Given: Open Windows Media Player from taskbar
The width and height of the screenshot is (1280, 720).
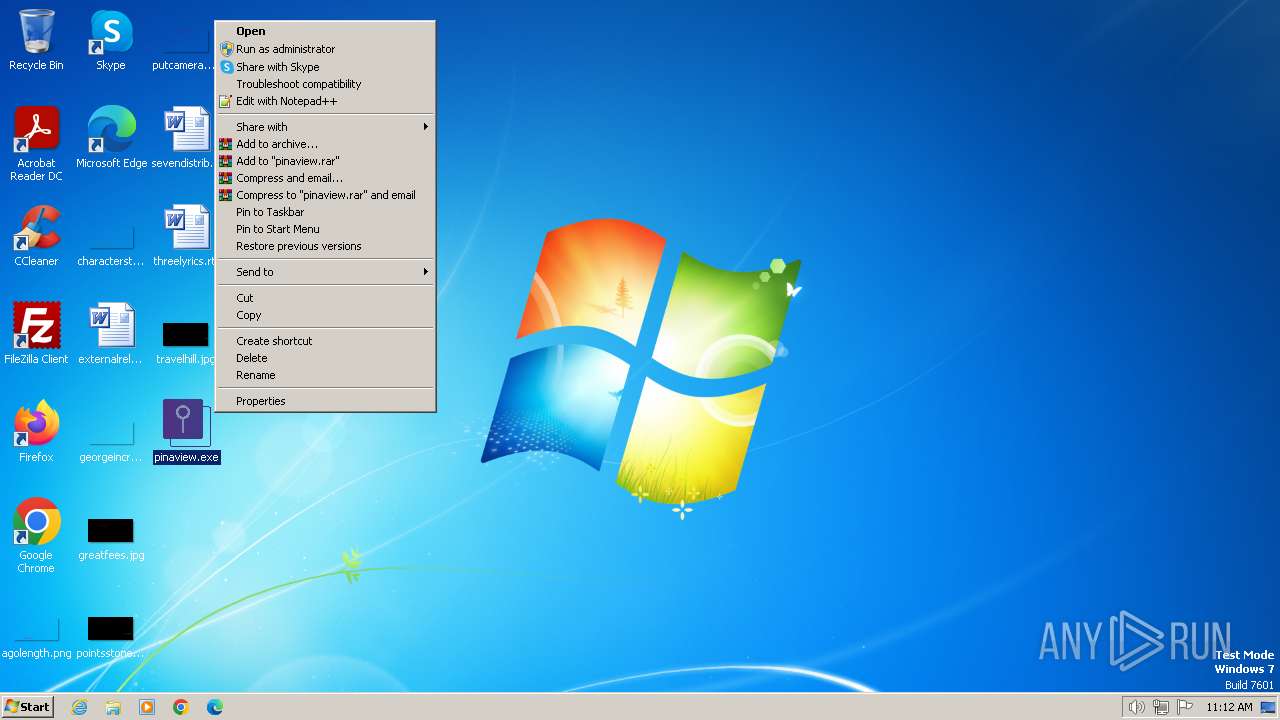Looking at the screenshot, I should click(x=147, y=707).
